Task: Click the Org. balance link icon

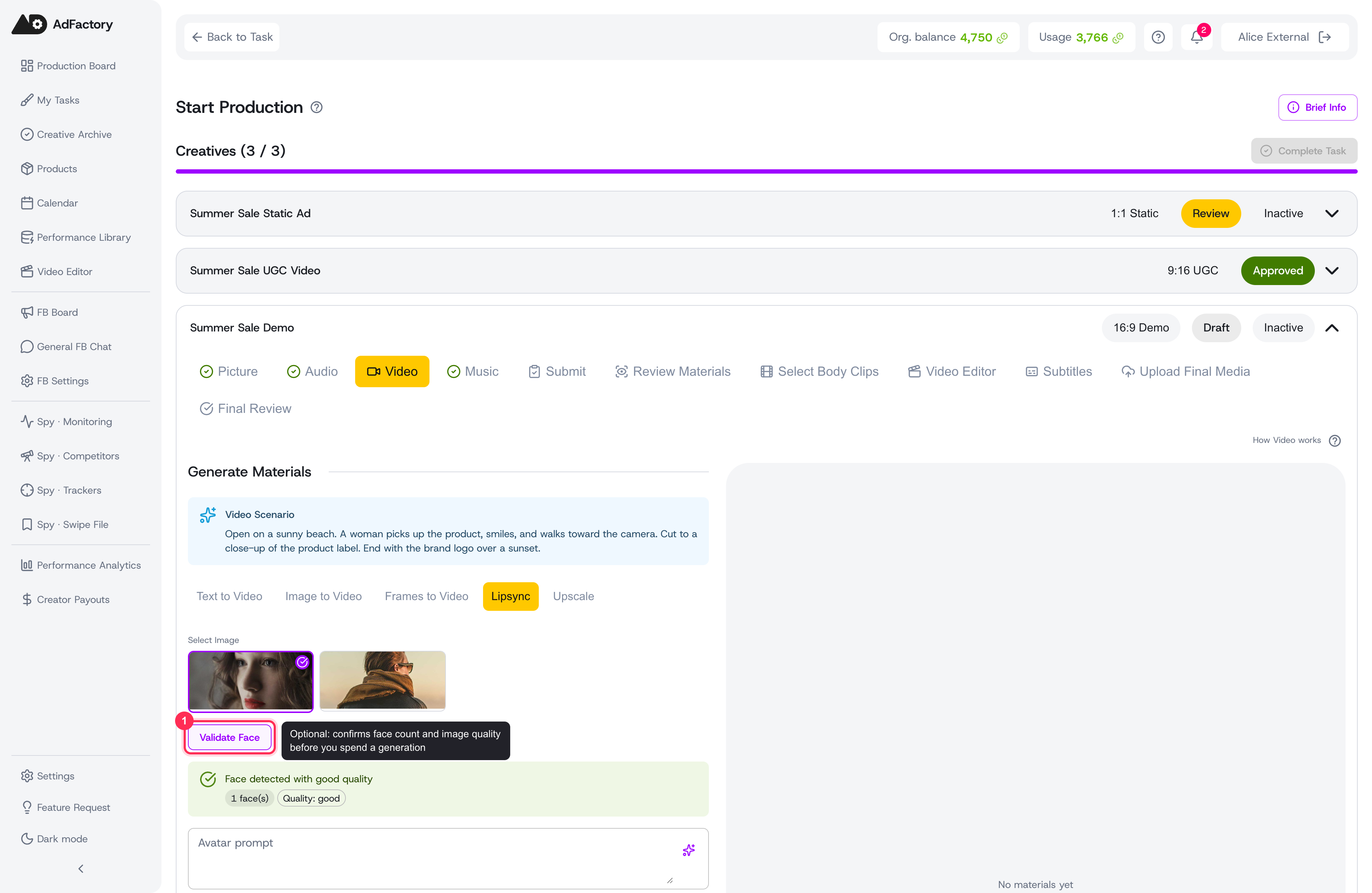Action: (1003, 38)
